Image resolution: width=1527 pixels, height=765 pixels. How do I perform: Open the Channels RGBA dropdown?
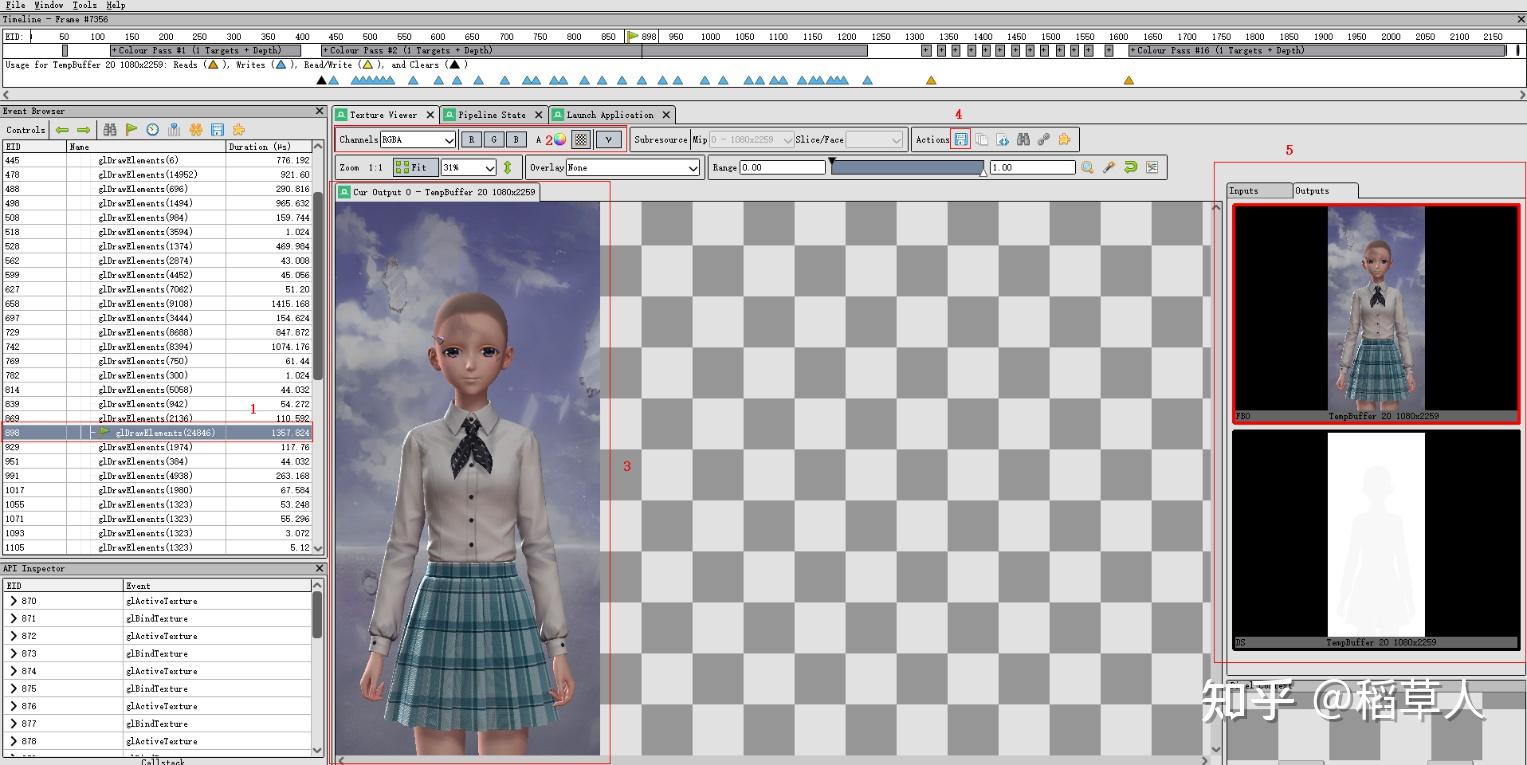point(417,140)
